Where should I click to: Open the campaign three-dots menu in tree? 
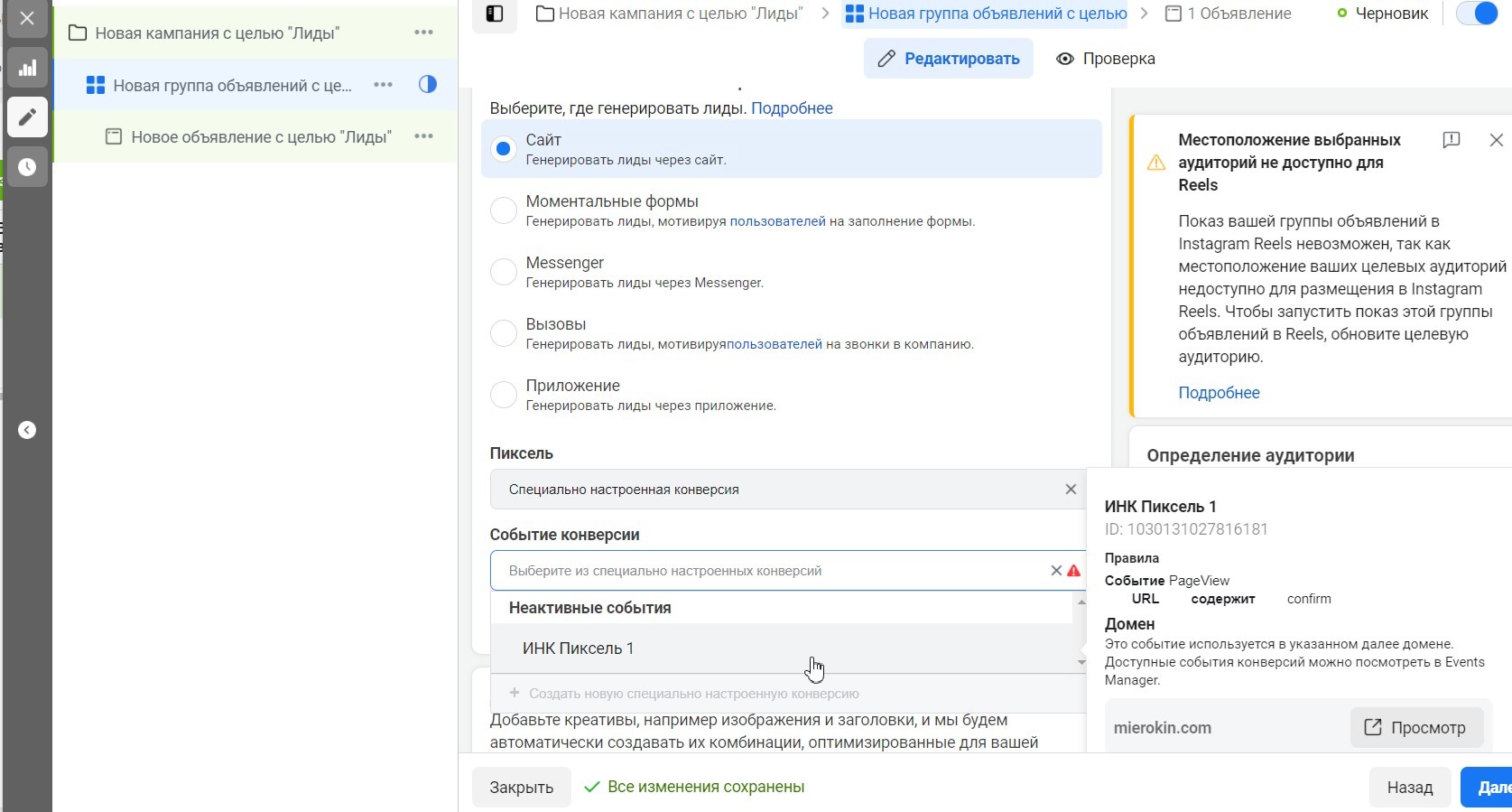coord(423,33)
